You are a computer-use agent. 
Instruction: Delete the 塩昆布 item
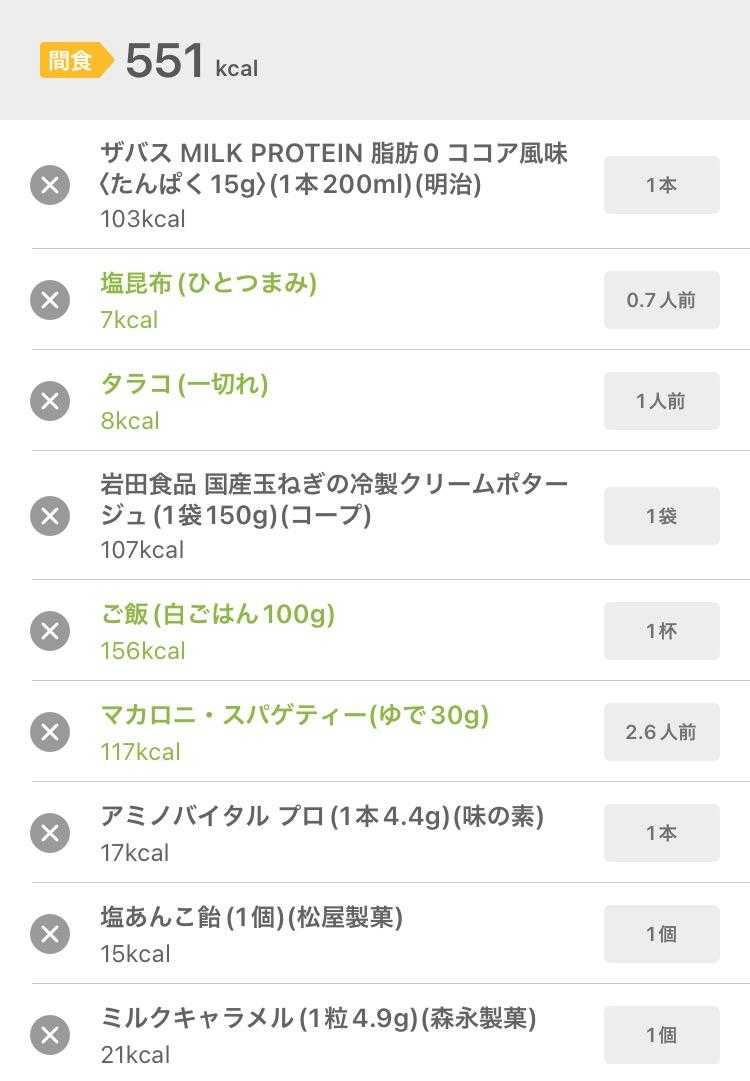(50, 300)
